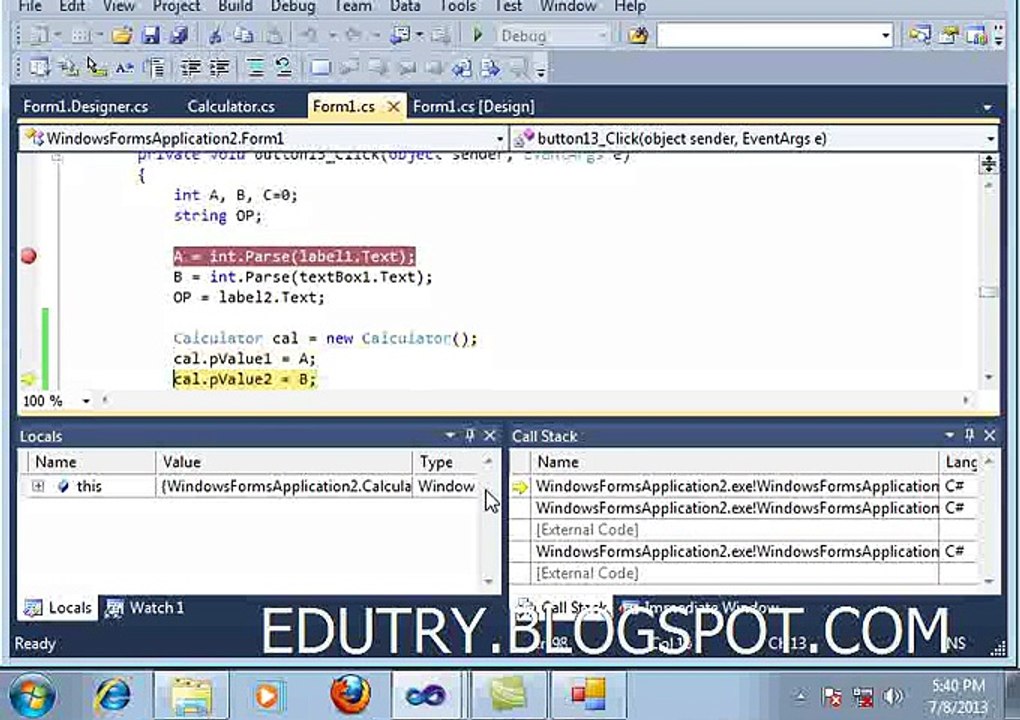
Task: Open the Object Browser toolbar icon
Action: click(x=976, y=35)
